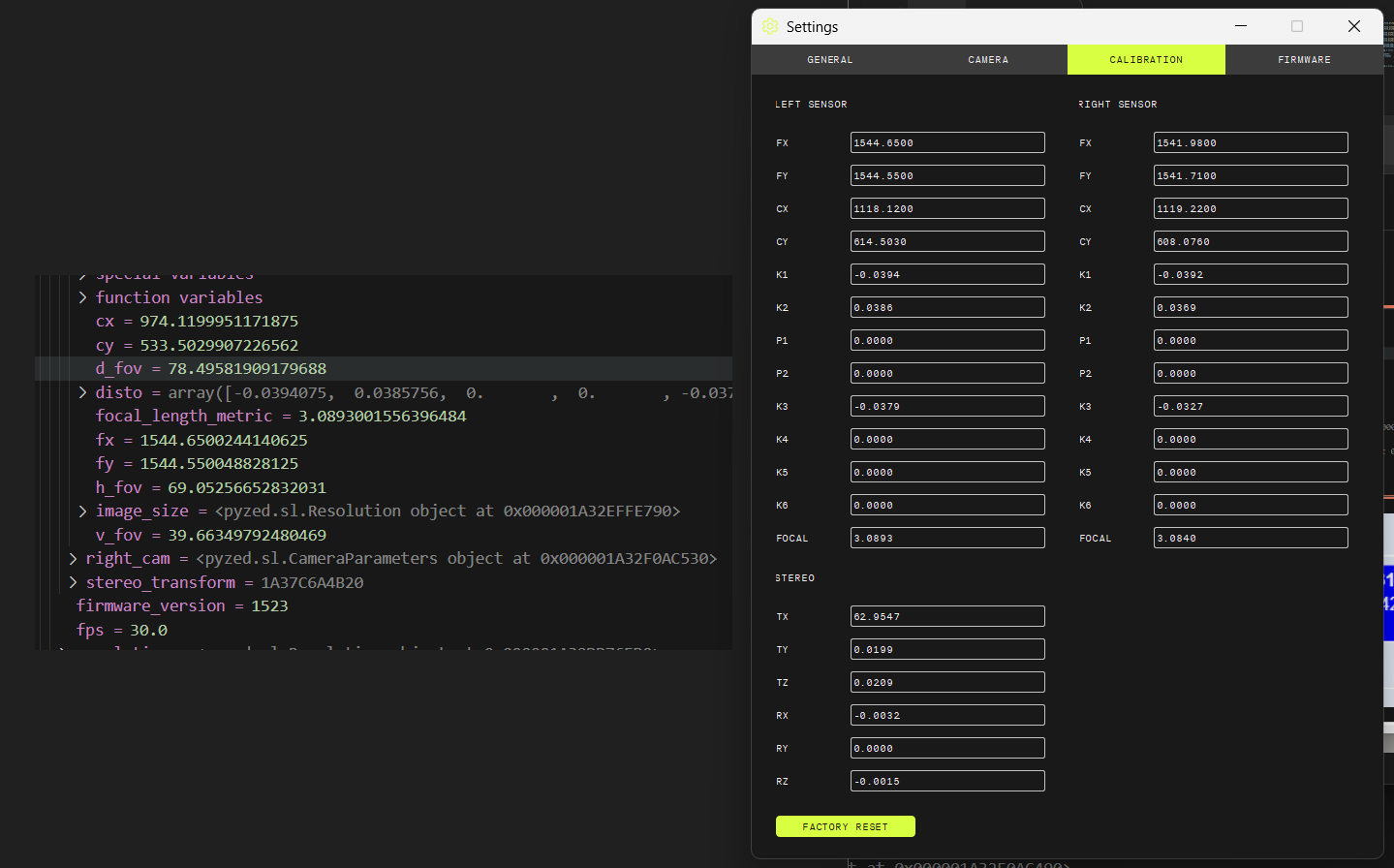Expand the right_cam CameraParameters entry
The height and width of the screenshot is (868, 1394).
pyautogui.click(x=73, y=558)
